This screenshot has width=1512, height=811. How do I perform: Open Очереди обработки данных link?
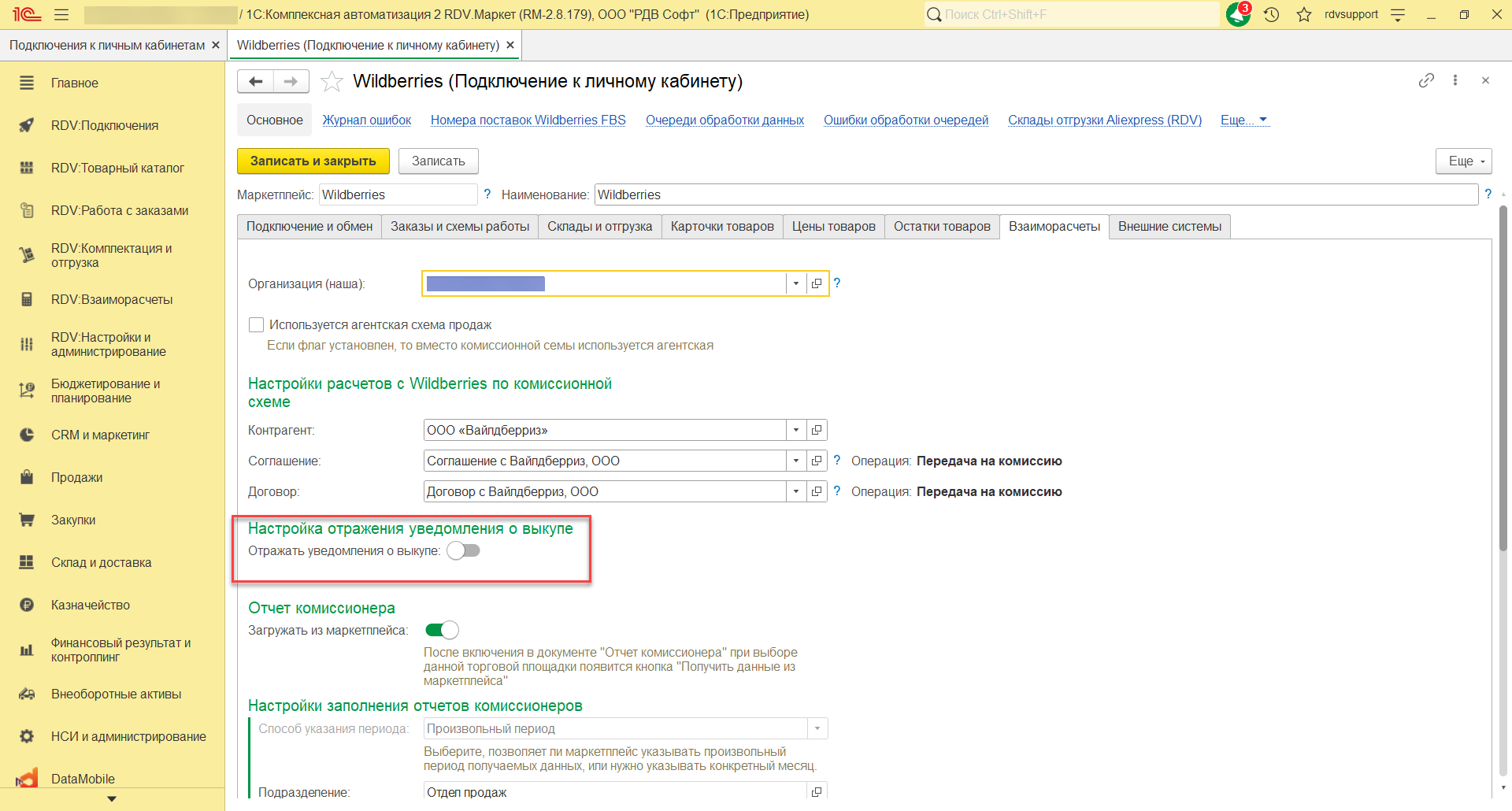725,120
